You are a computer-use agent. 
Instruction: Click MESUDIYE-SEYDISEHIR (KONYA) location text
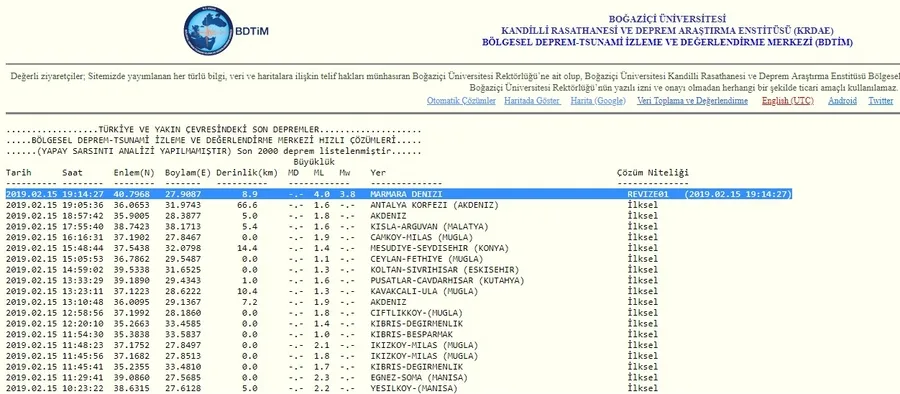[x=440, y=249]
